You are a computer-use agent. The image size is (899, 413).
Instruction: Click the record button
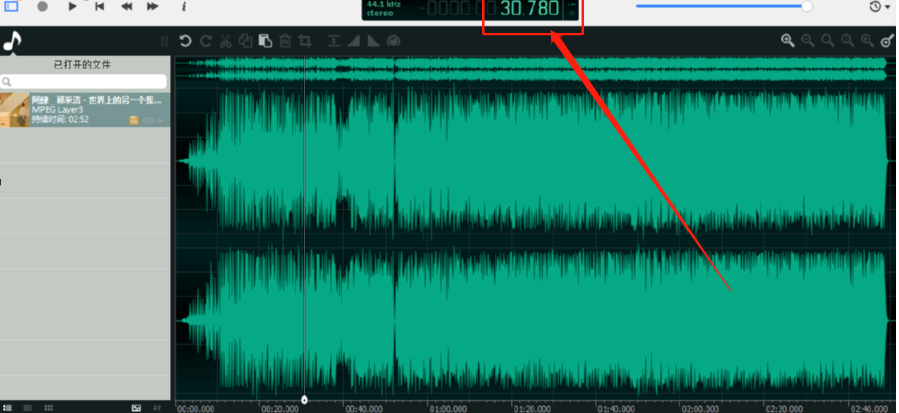tap(42, 6)
